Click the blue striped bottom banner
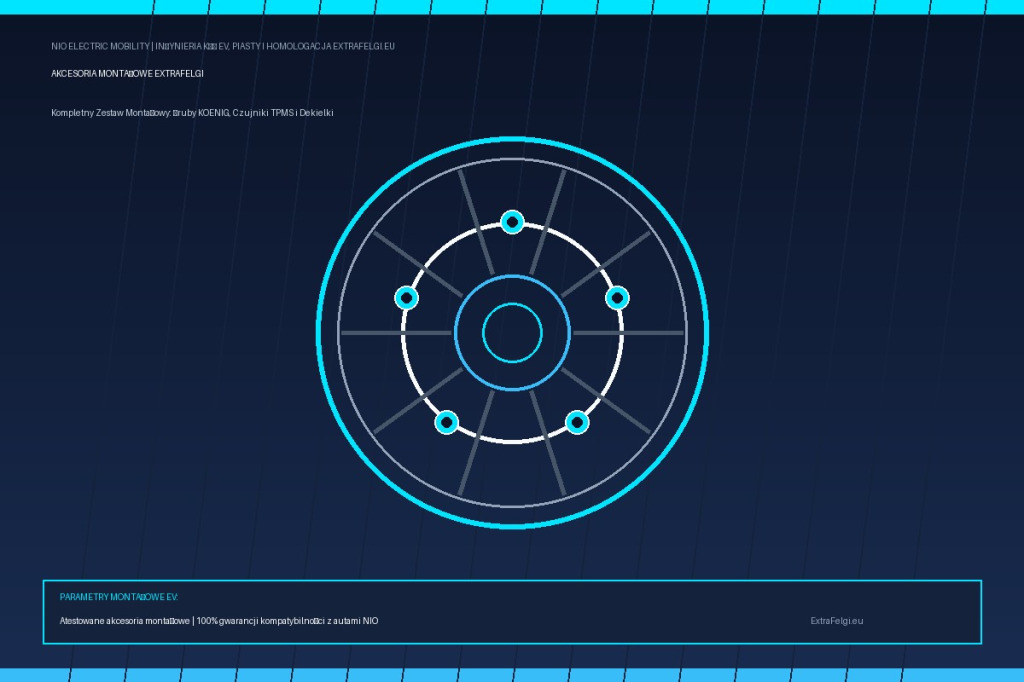This screenshot has width=1024, height=682. click(512, 675)
